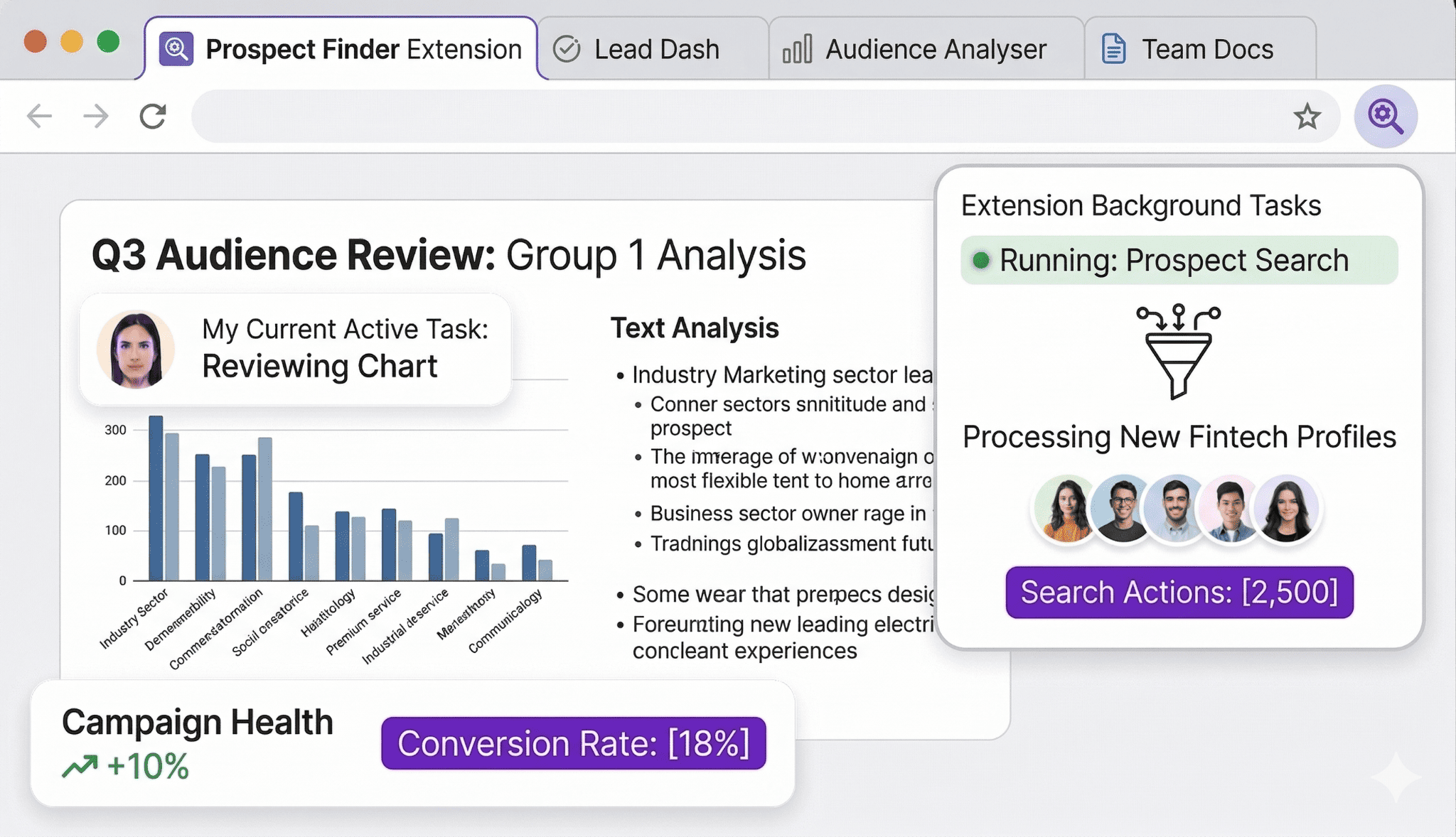The width and height of the screenshot is (1456, 837).
Task: Click the magnifier icon on Prospect Finder tab
Action: tap(176, 49)
